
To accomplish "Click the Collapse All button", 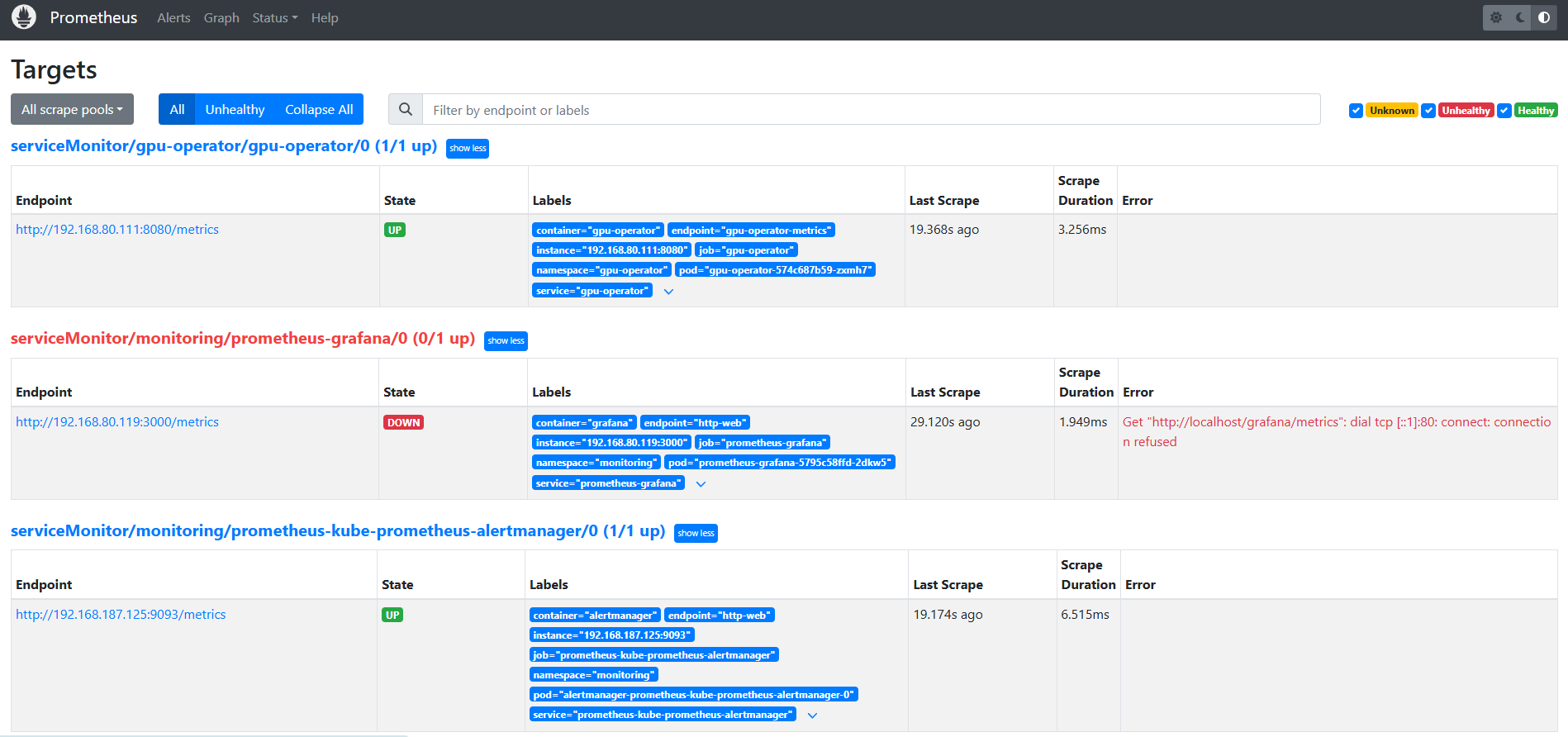I will [319, 109].
